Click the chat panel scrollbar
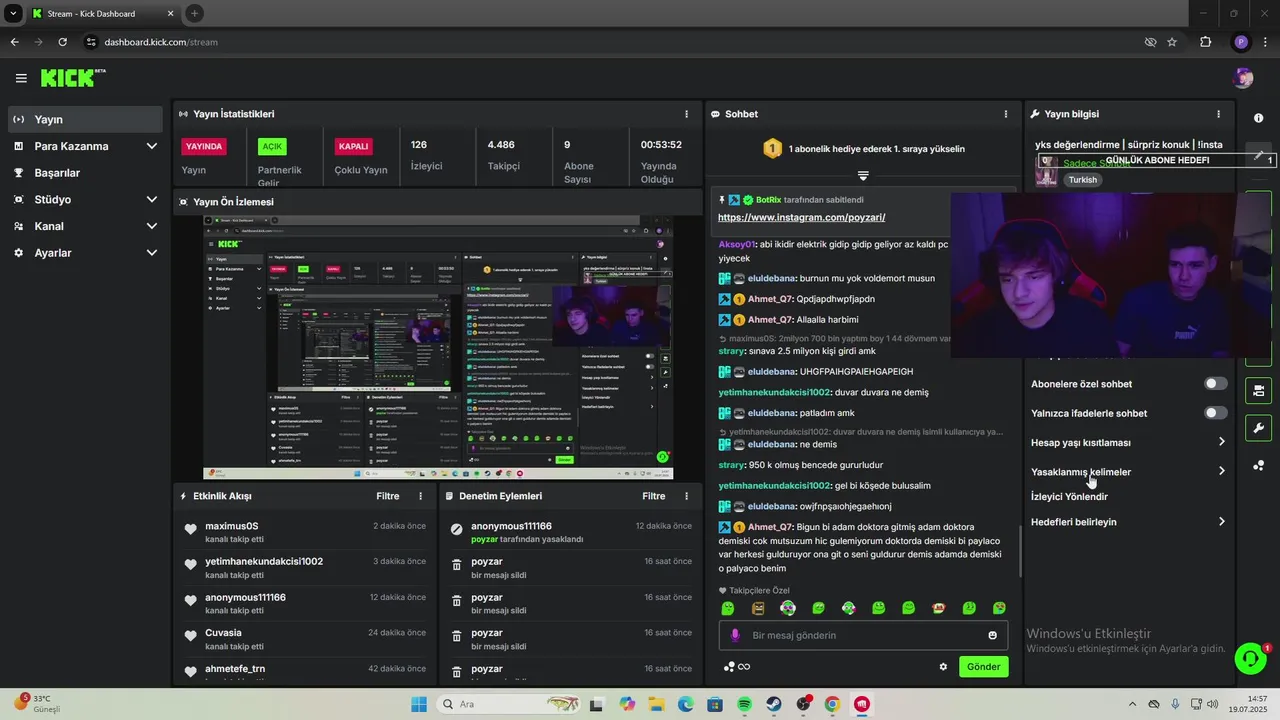Screen dimensions: 1280x720 (1020, 551)
